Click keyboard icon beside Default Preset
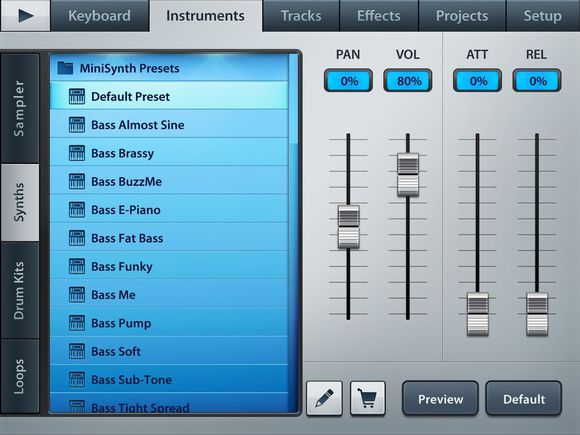The width and height of the screenshot is (580, 435). (77, 97)
